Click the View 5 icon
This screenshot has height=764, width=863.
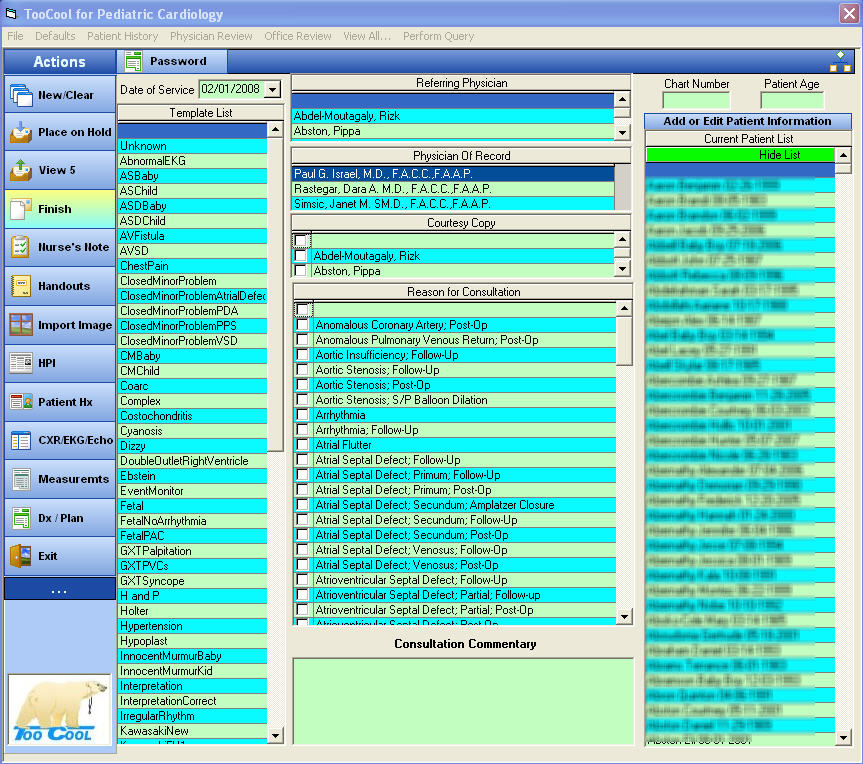[x=21, y=170]
